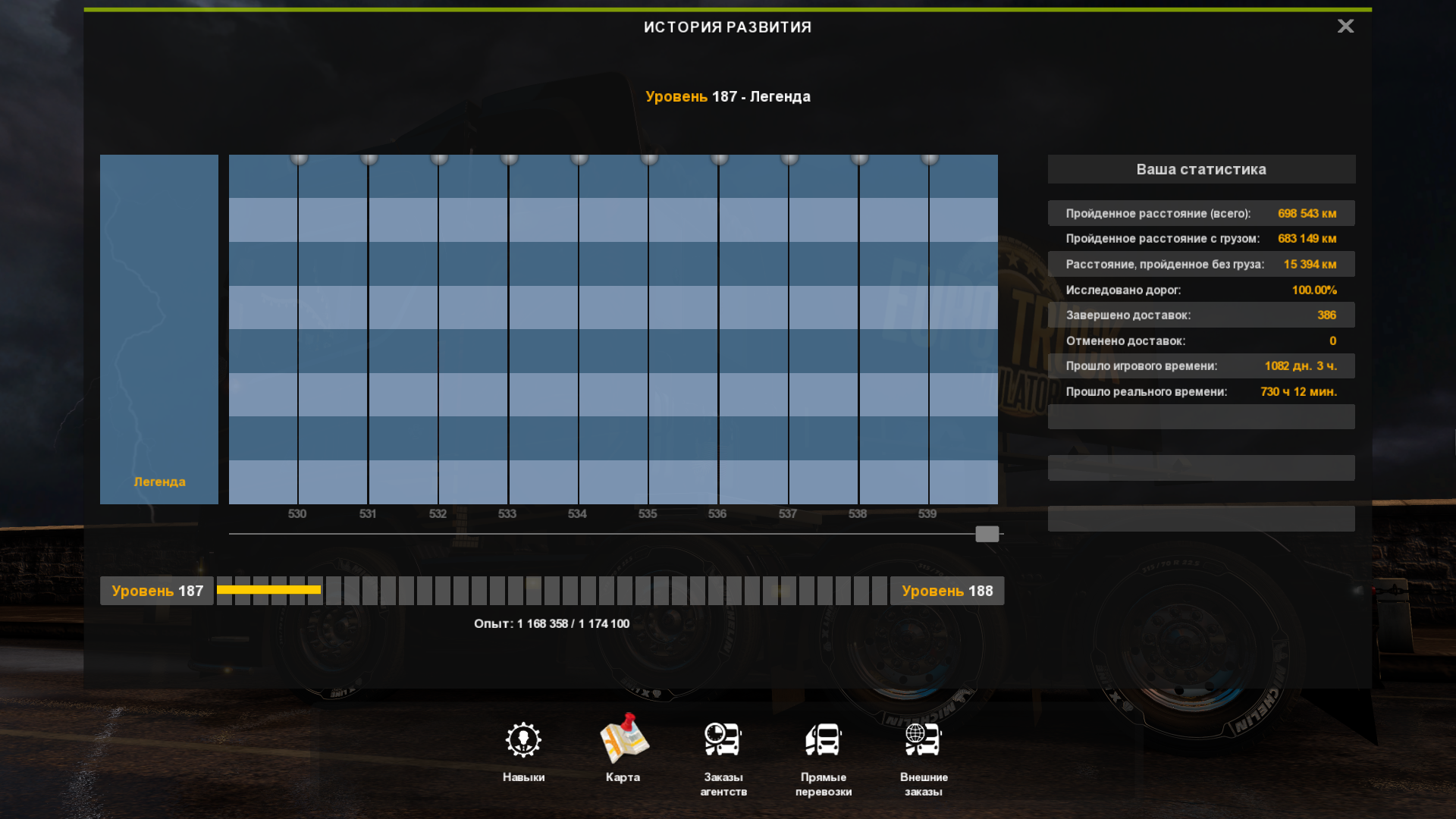The width and height of the screenshot is (1456, 819).
Task: Select the timeline pin above 539
Action: point(930,158)
